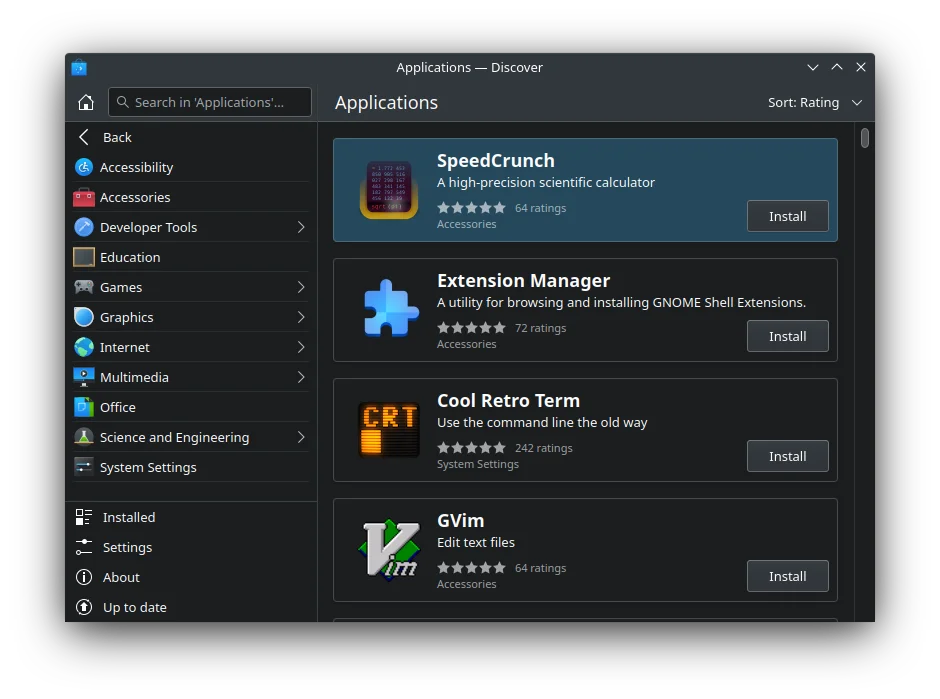Click the Discover app icon in title bar

tap(80, 67)
